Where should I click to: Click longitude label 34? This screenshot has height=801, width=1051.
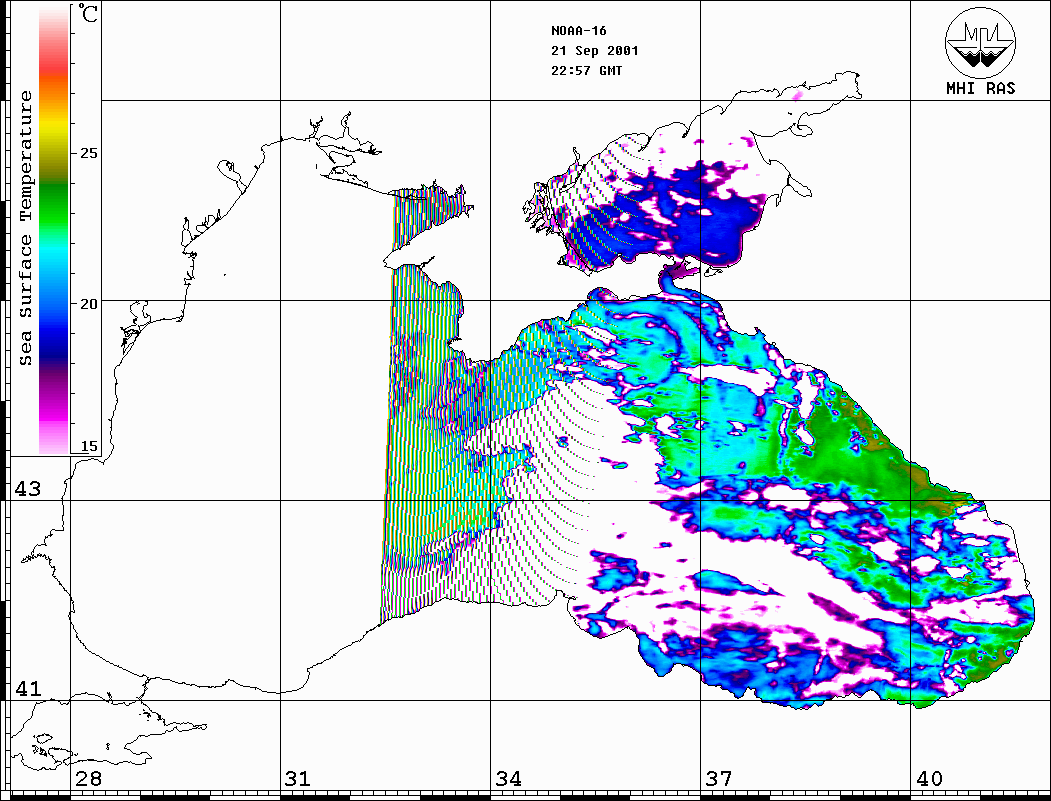508,779
